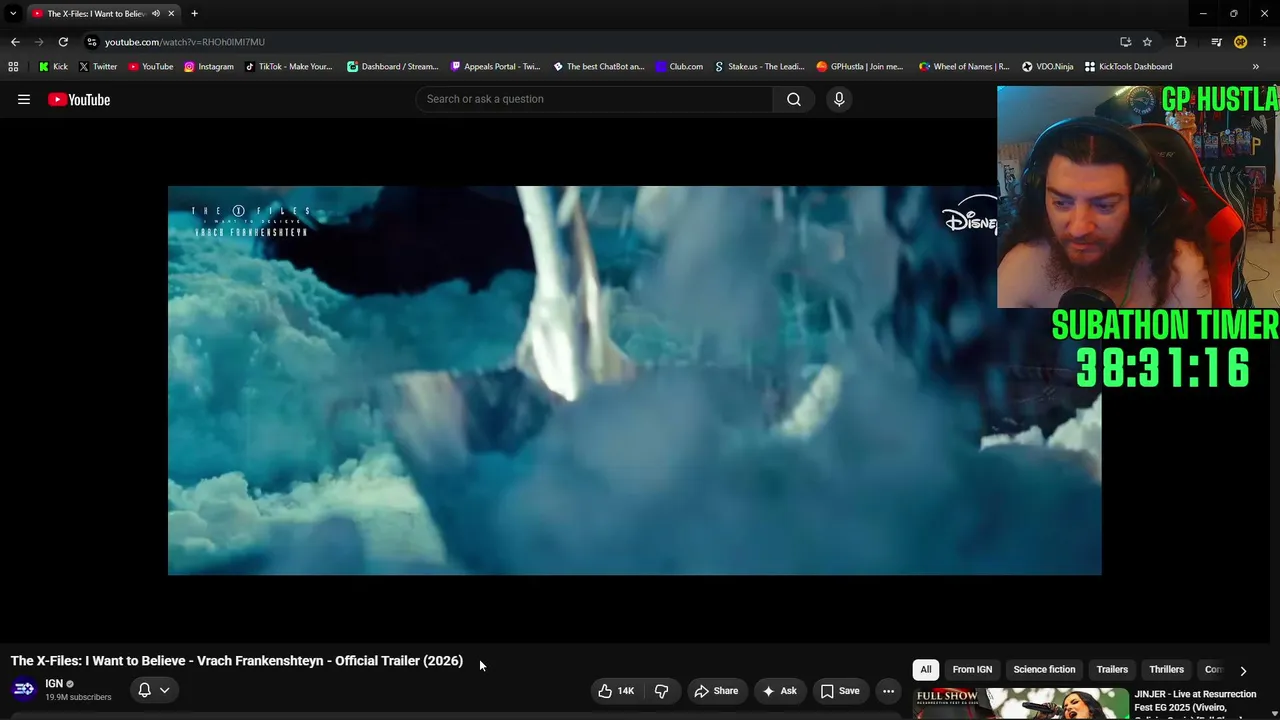This screenshot has width=1280, height=720.
Task: Open the IGN notifications bell dropdown
Action: 154,690
